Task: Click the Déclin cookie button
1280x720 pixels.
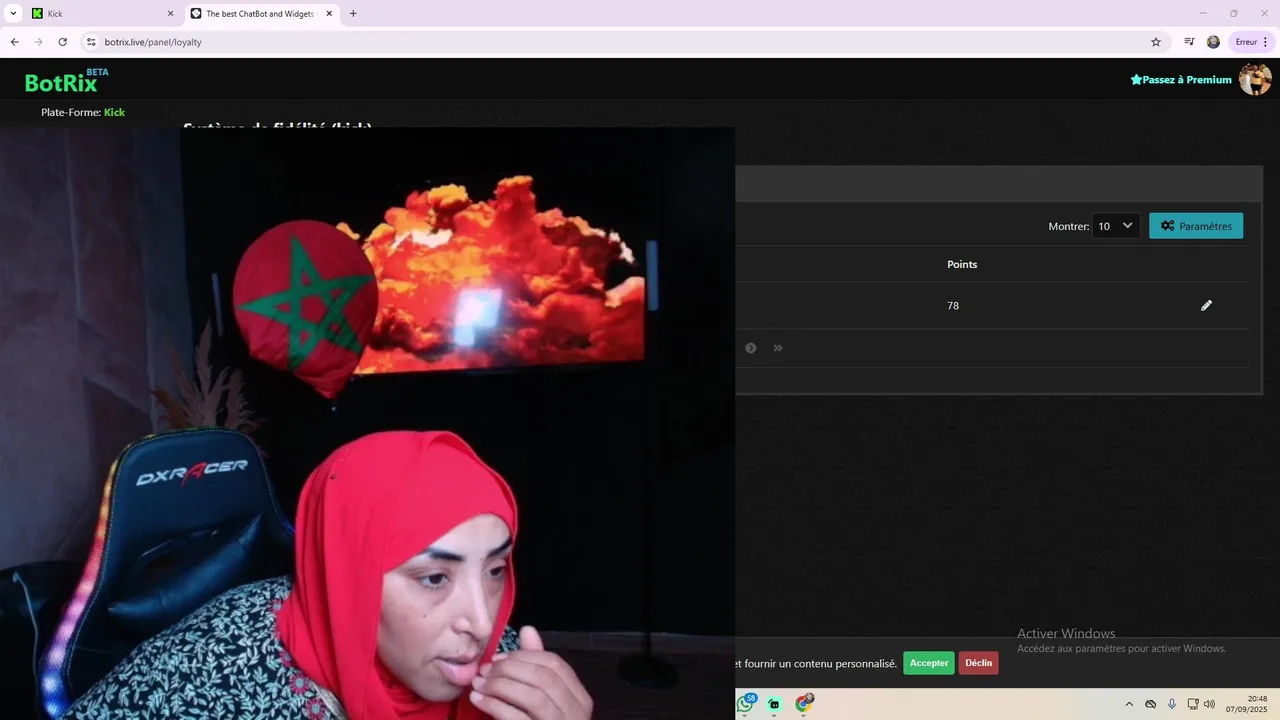Action: 978,663
